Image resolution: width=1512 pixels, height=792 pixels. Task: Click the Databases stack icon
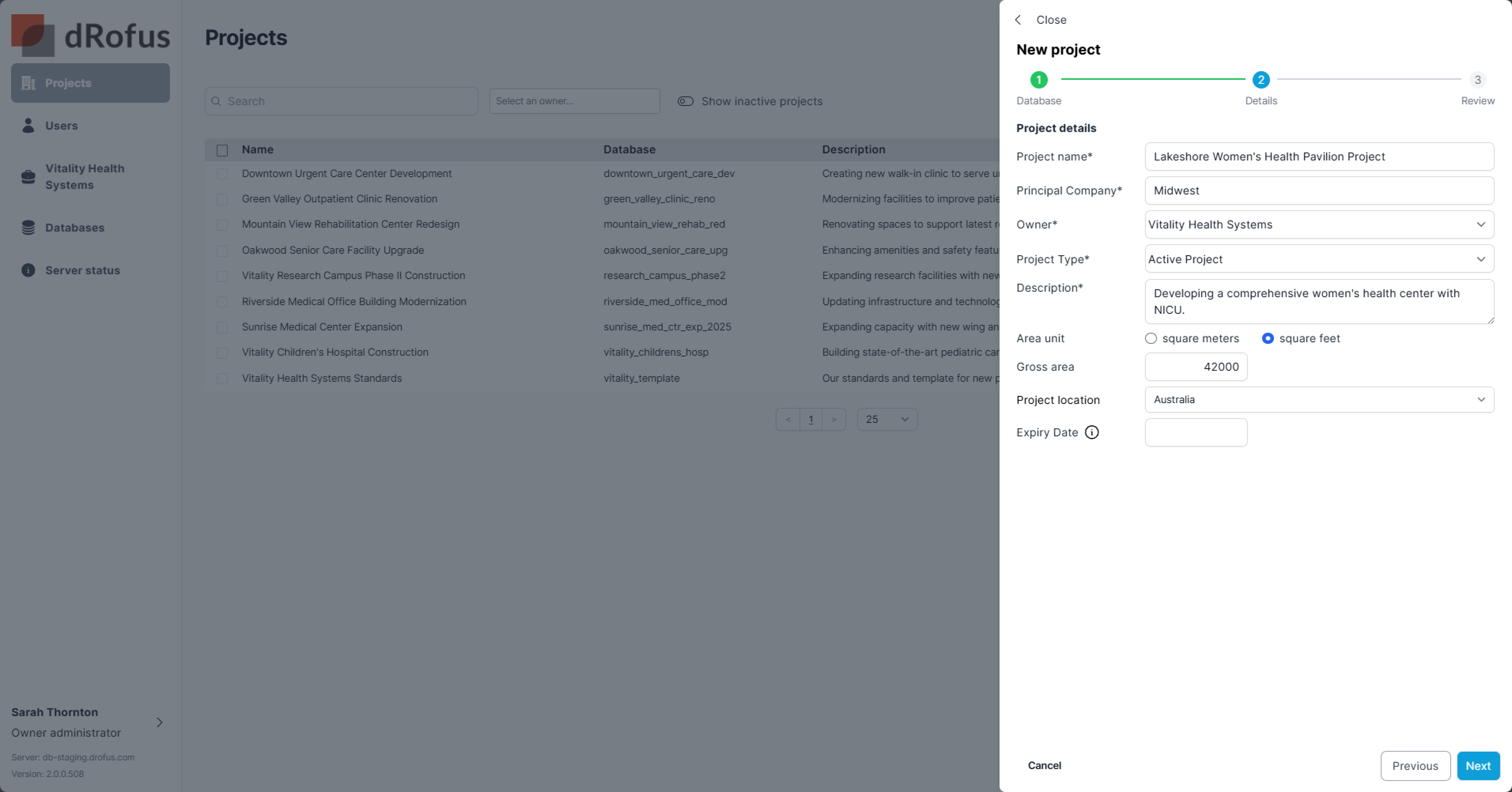28,227
